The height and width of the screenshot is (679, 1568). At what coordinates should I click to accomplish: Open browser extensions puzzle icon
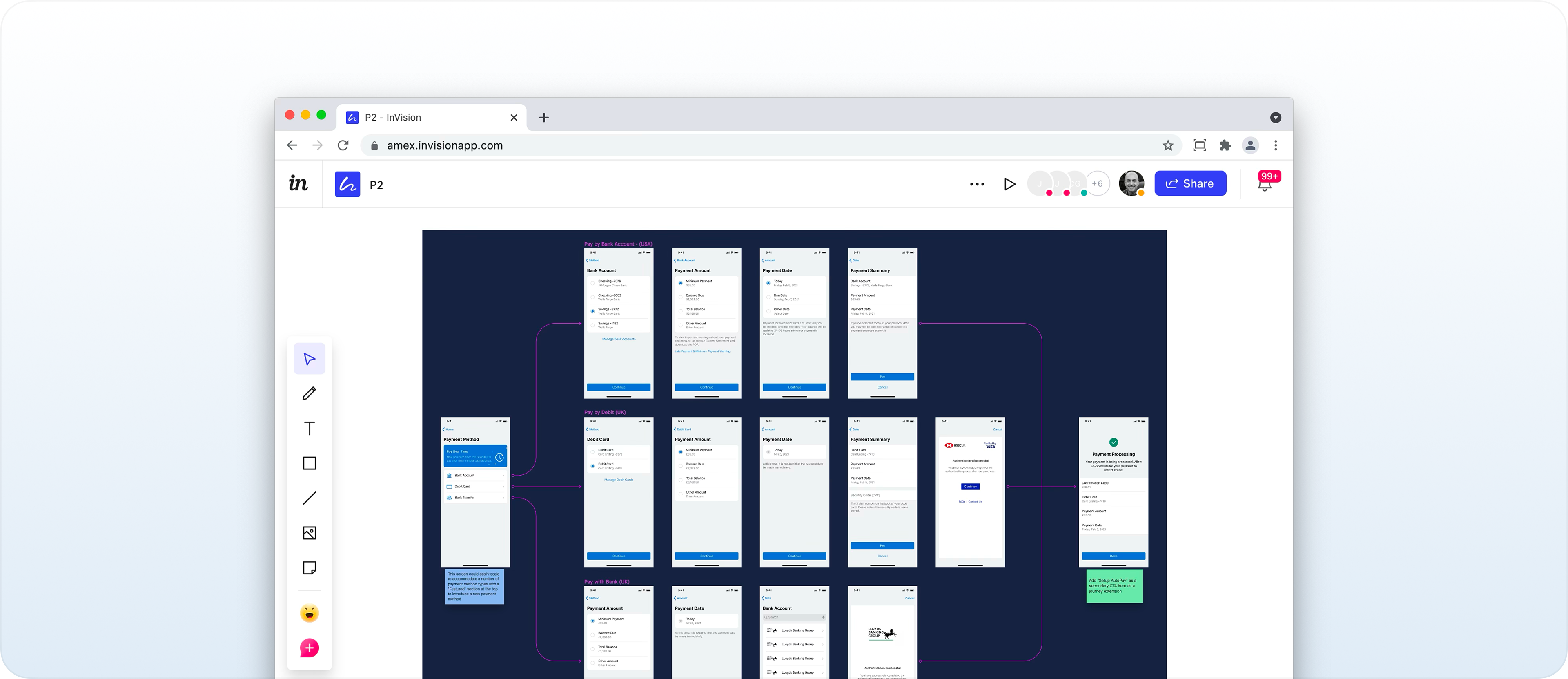point(1225,145)
